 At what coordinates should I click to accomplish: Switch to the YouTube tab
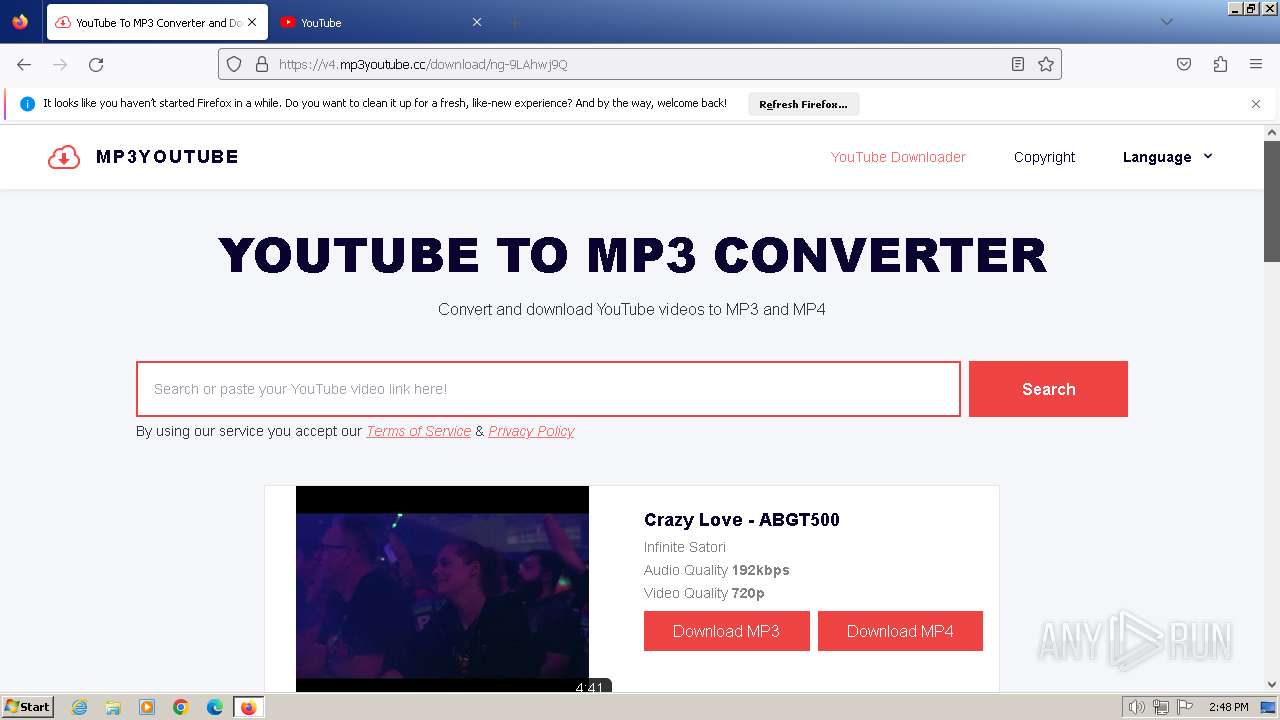pos(380,22)
